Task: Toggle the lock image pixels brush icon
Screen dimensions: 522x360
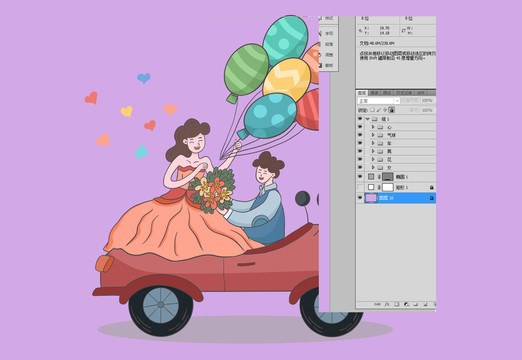Action: click(x=379, y=110)
